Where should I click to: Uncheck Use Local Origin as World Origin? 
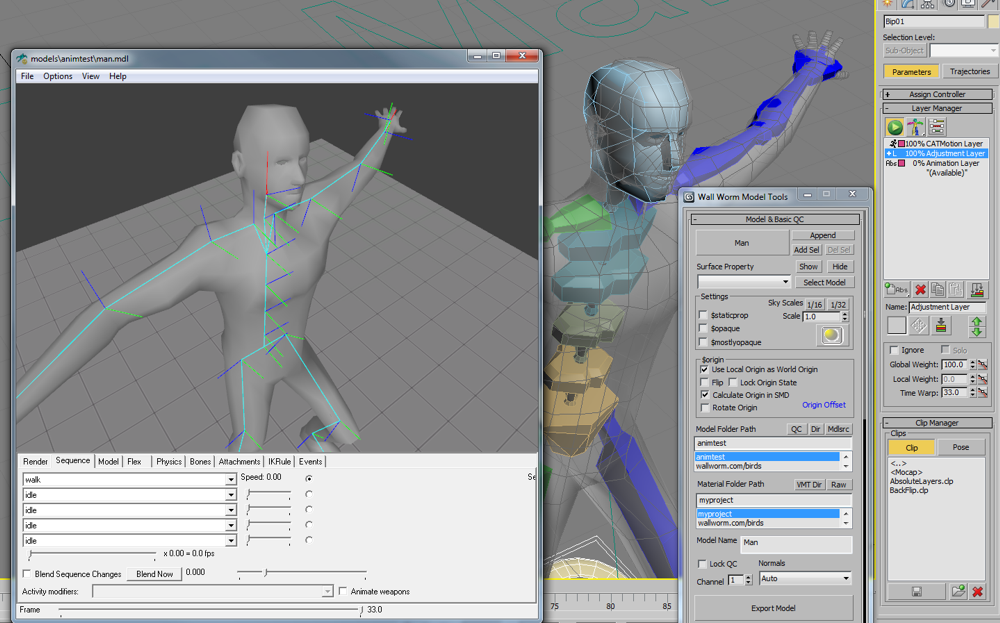pos(704,369)
